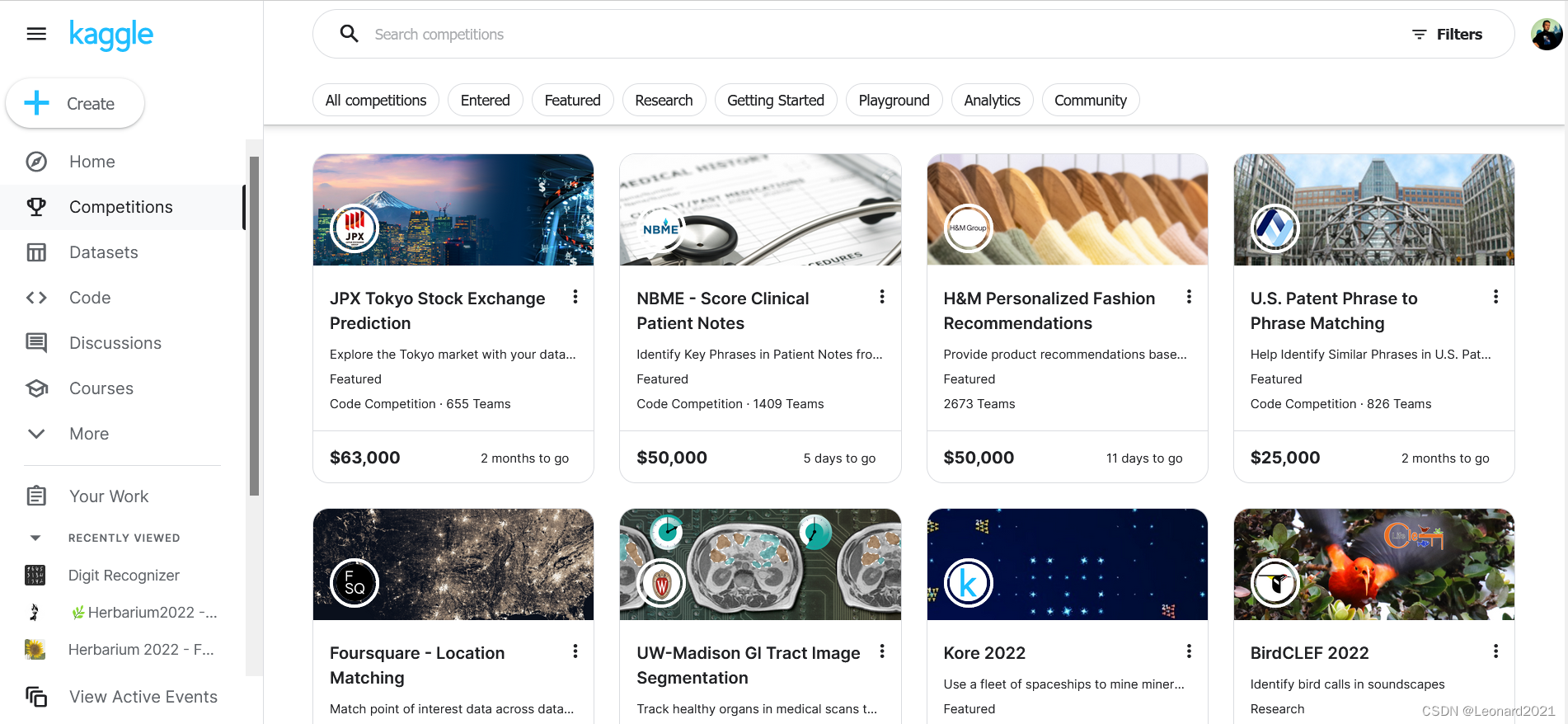Click the sidebar vertical scrollbar
The image size is (1568, 724).
(255, 326)
